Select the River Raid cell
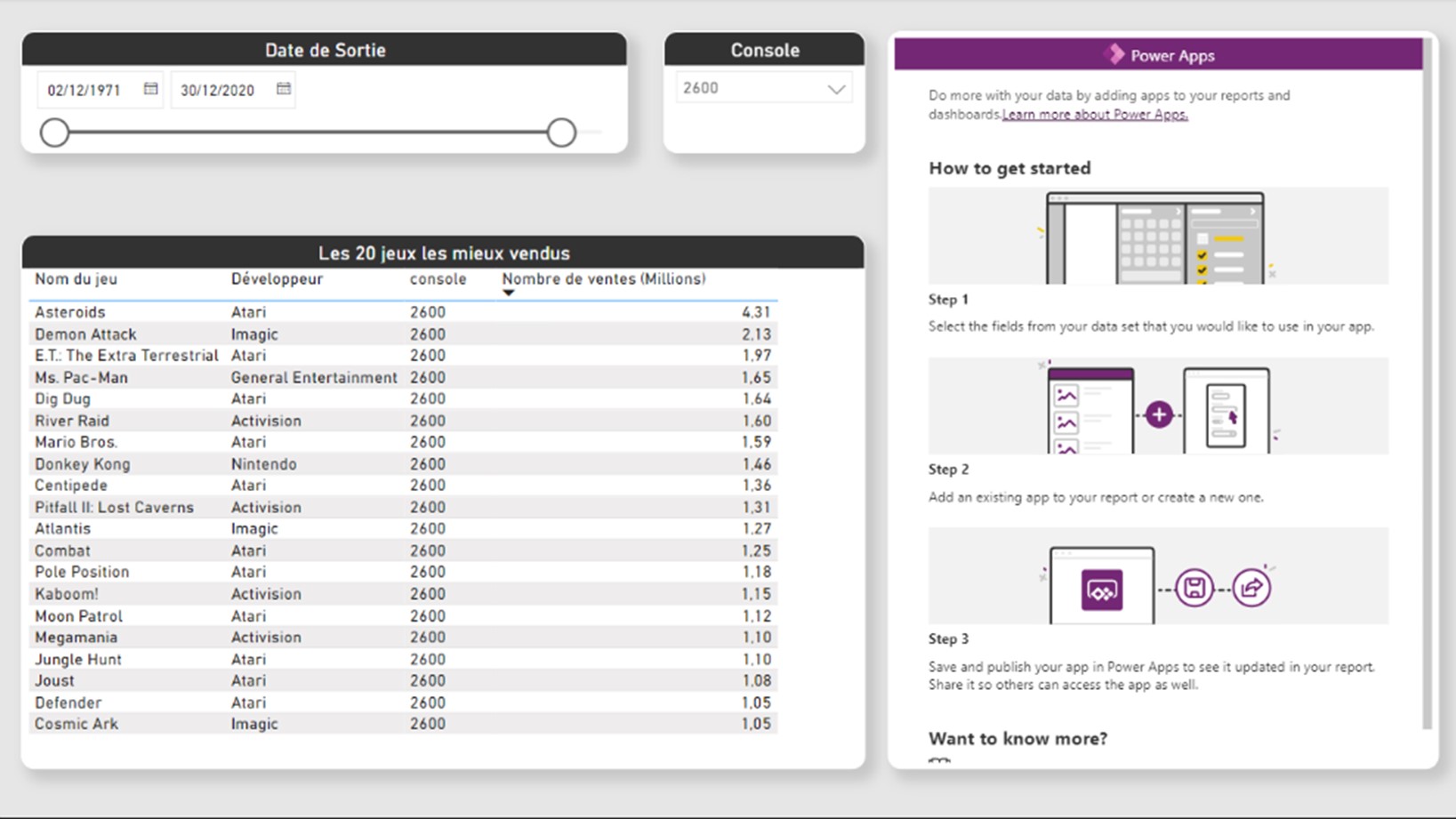Image resolution: width=1456 pixels, height=819 pixels. point(72,421)
